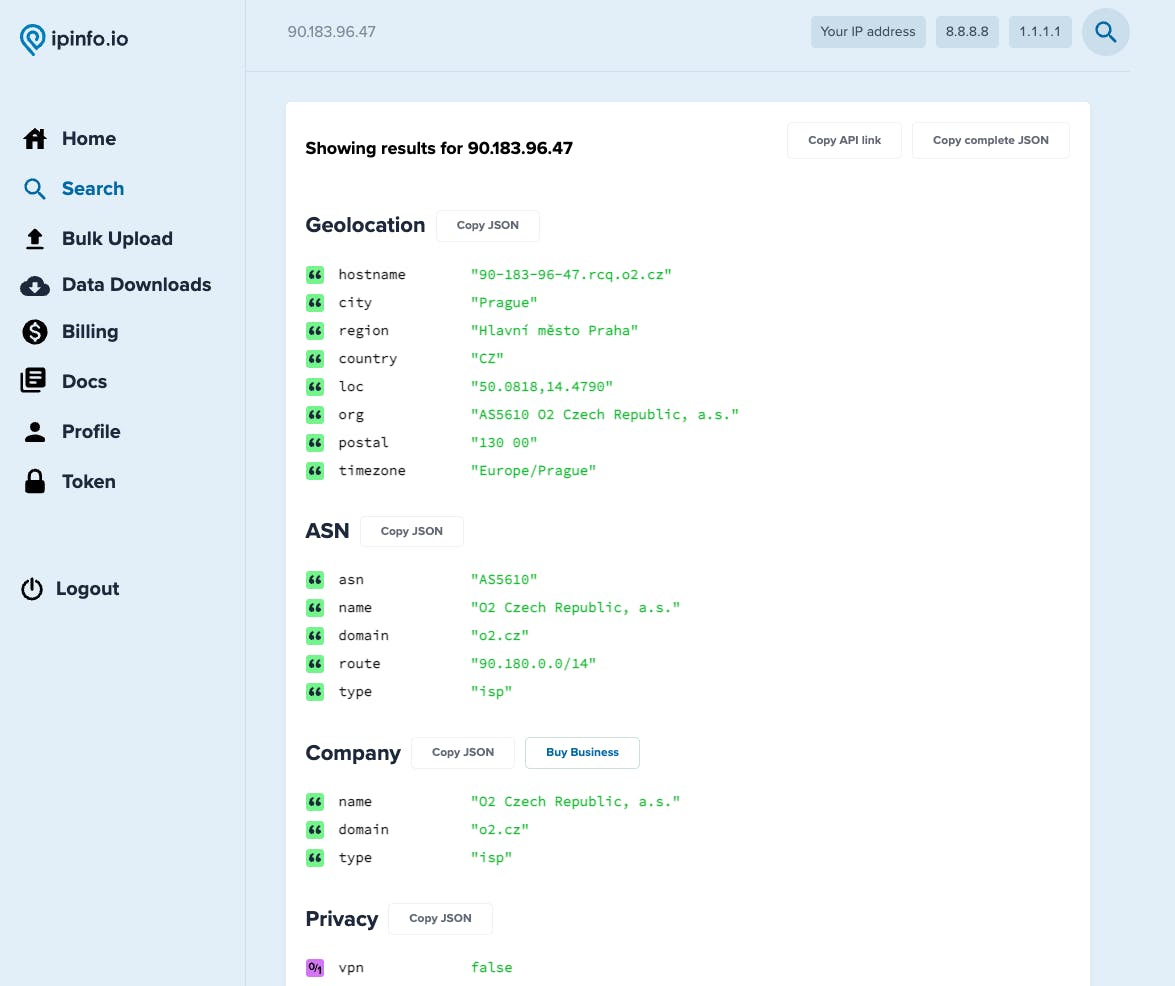Click the Search magnifier icon in sidebar

pos(34,189)
